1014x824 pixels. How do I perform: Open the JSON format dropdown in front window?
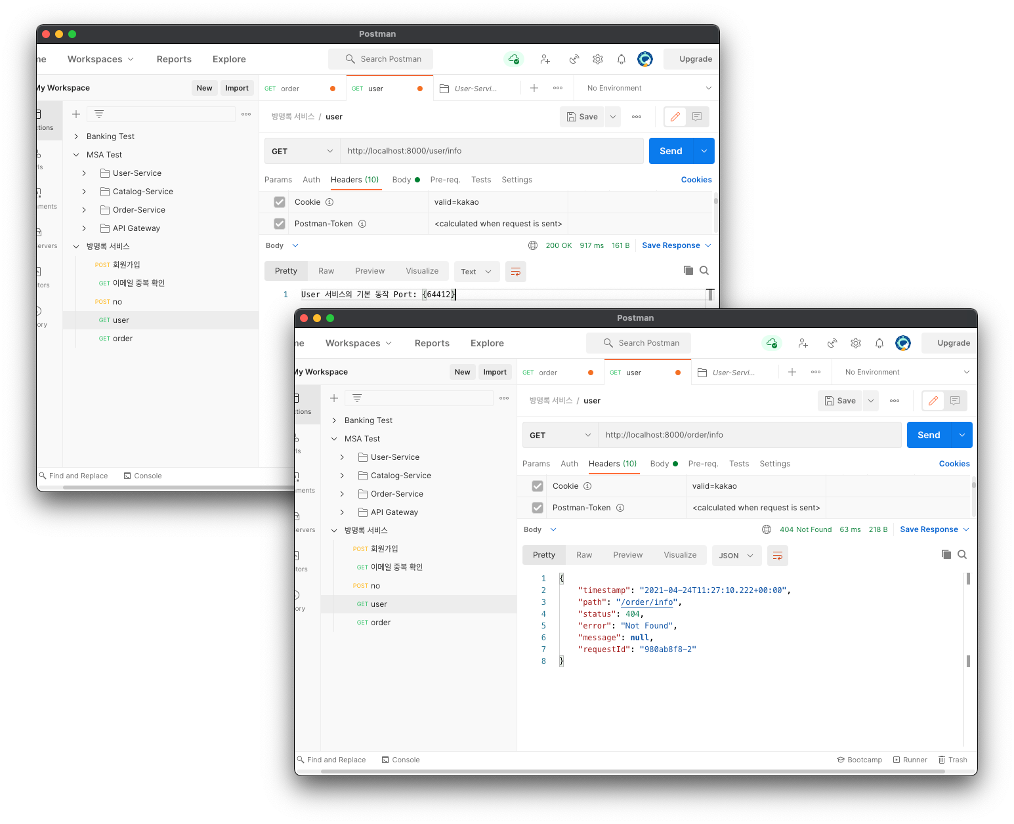[736, 556]
